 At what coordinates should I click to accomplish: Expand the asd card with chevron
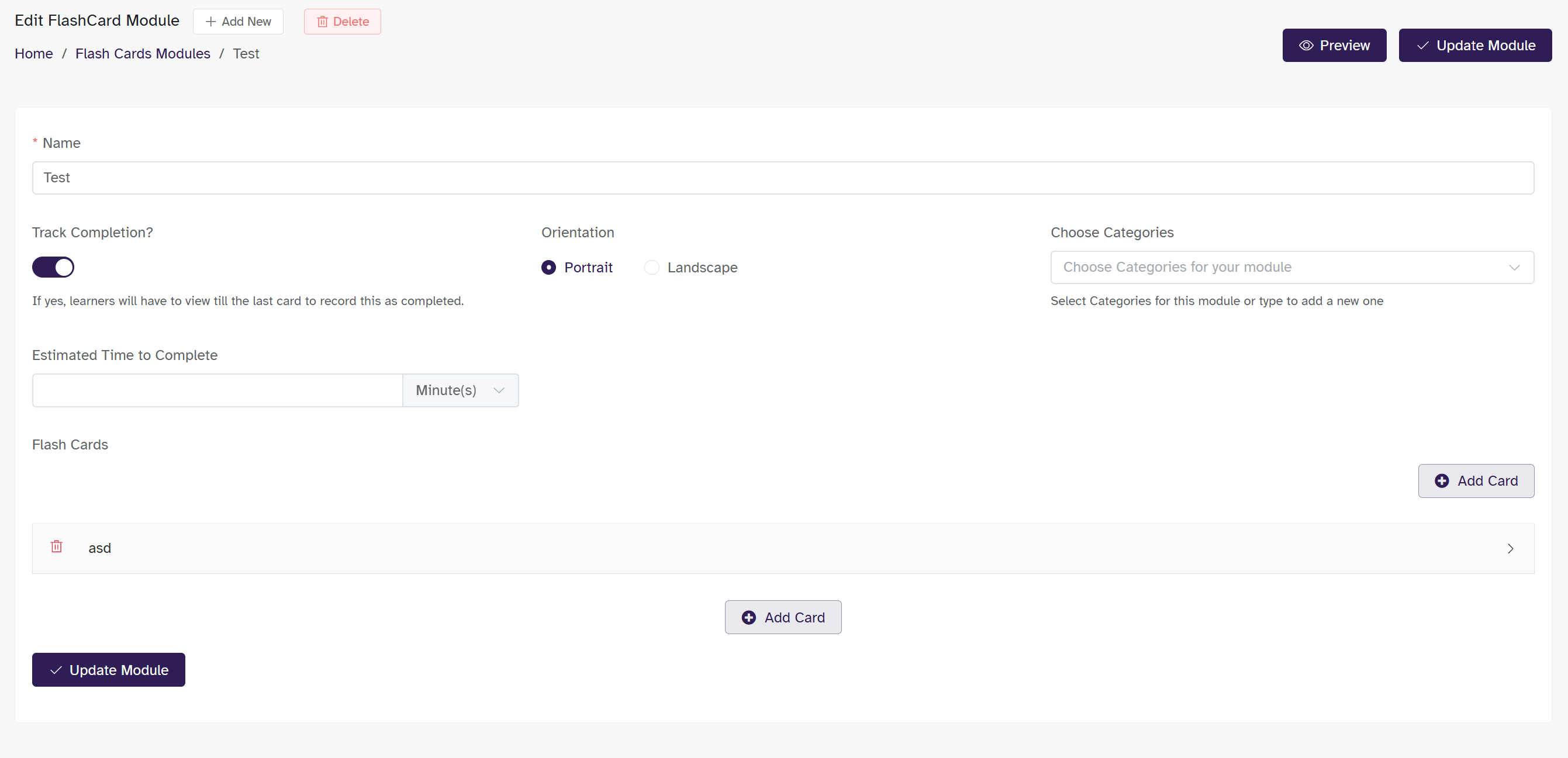point(1510,549)
